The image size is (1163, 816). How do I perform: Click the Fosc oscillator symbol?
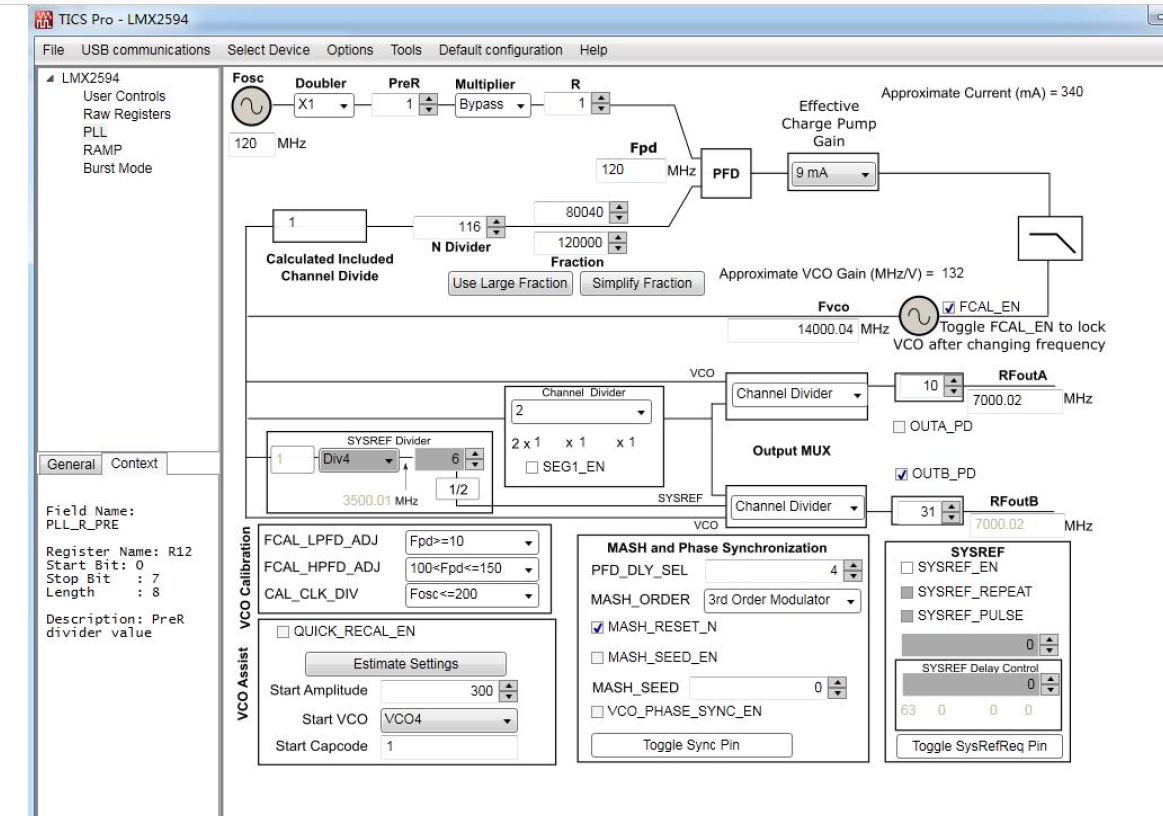coord(251,107)
